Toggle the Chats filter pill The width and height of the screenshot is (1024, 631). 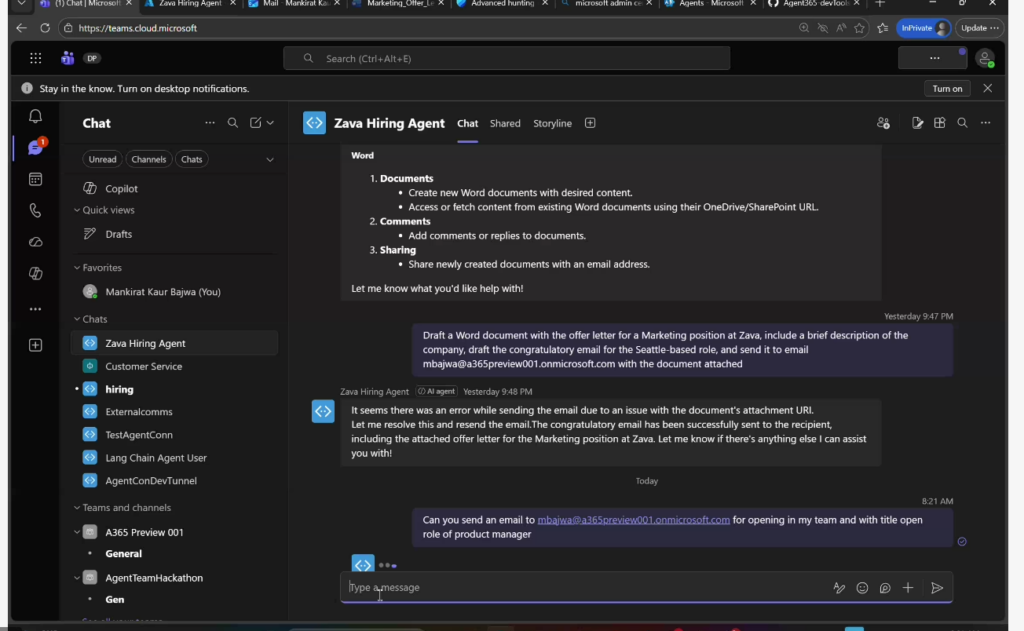(191, 159)
